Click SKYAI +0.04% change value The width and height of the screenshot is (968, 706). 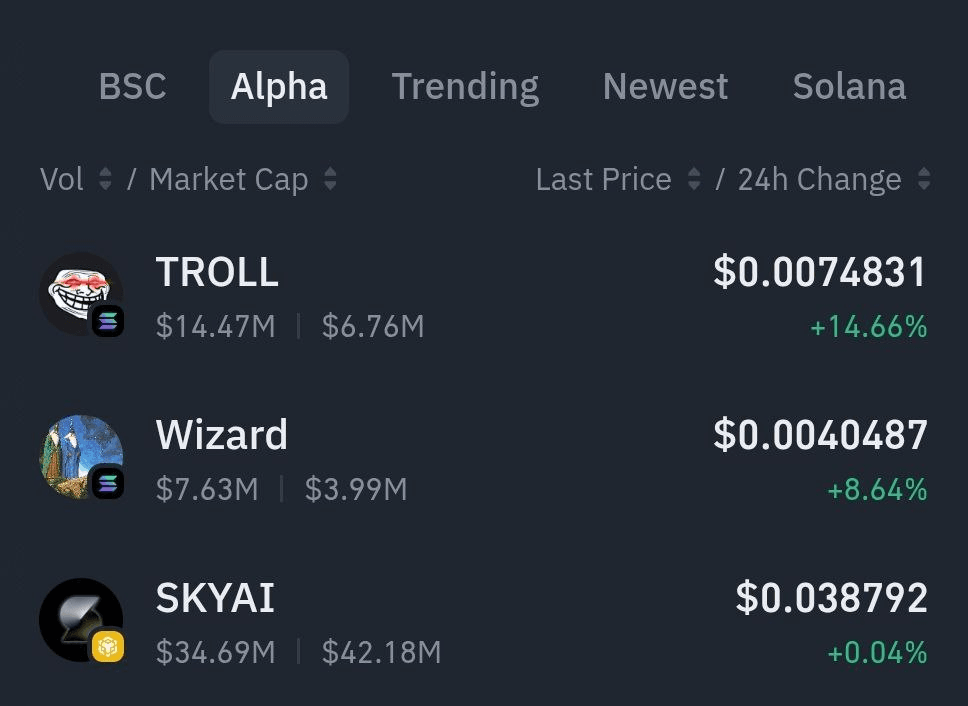[877, 653]
